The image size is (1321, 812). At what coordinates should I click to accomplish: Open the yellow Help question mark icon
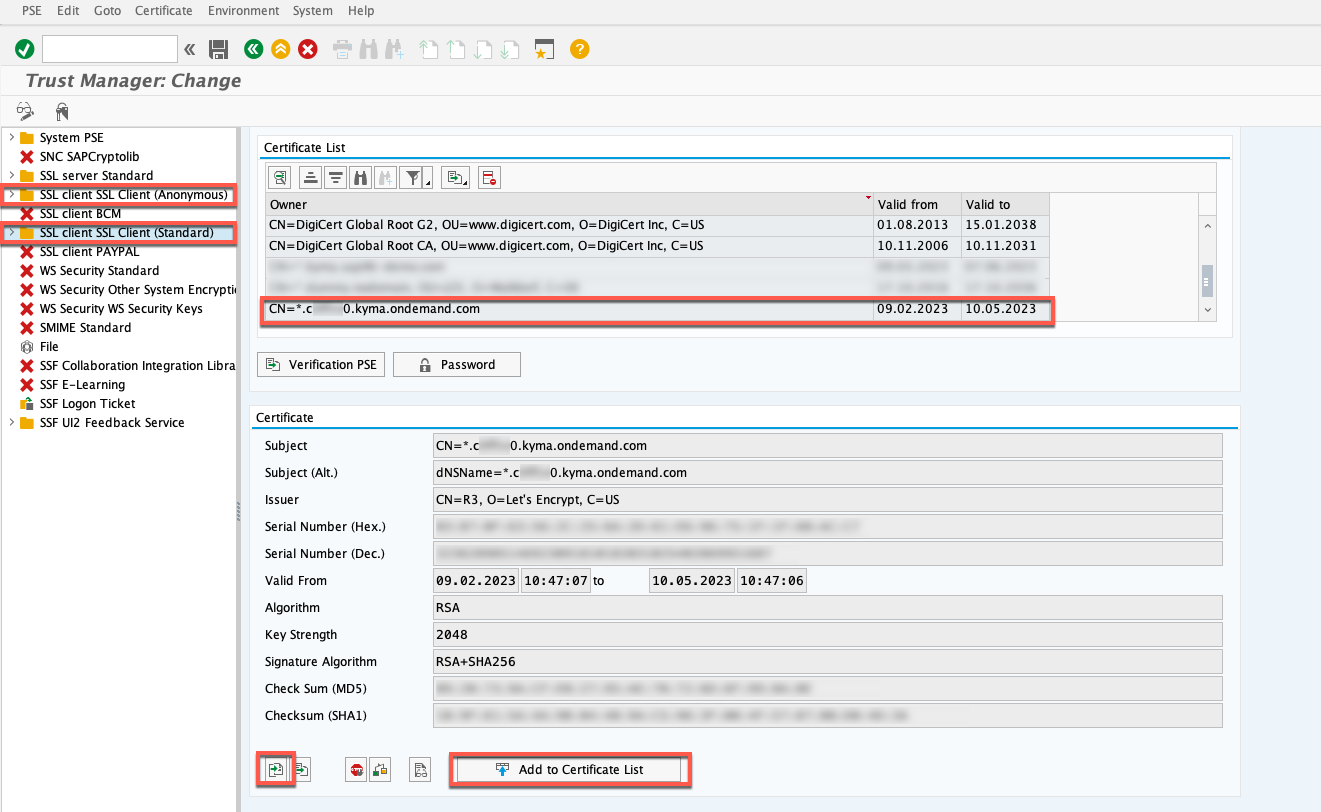point(579,49)
